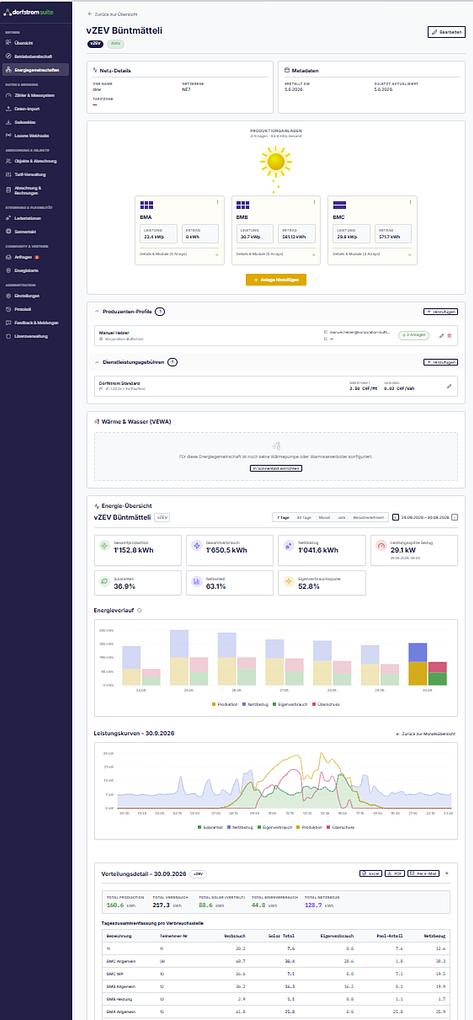
Task: Open Übersicht in the sidebar
Action: [35, 44]
